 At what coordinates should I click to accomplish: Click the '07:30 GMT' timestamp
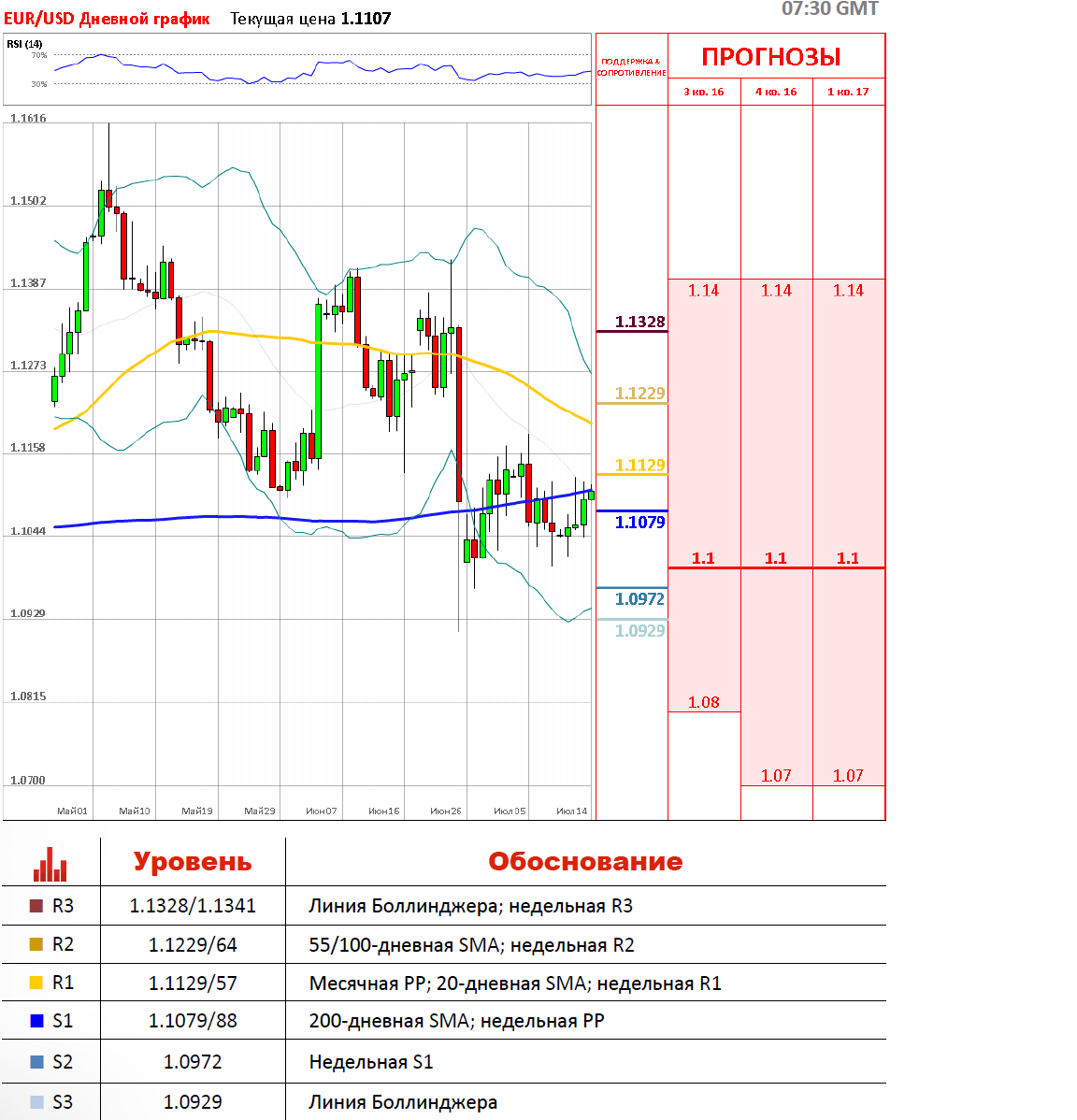point(830,8)
